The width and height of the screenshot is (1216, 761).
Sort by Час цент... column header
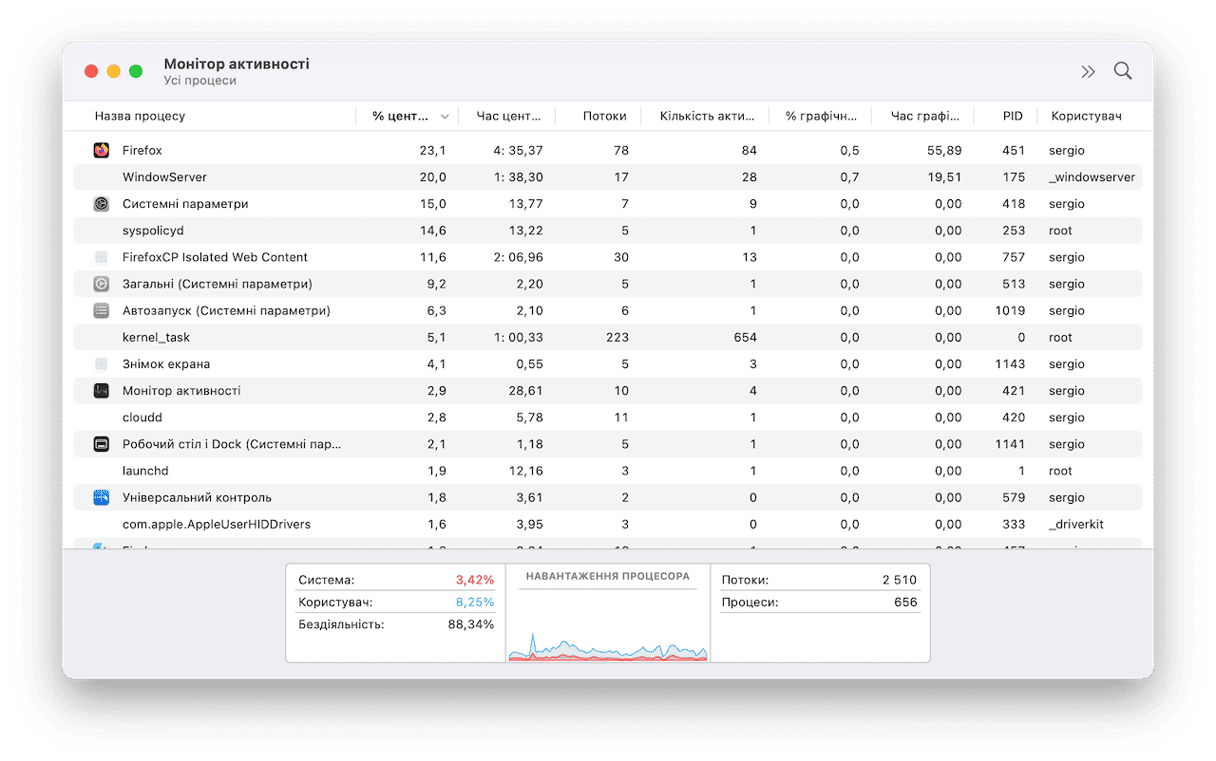pyautogui.click(x=509, y=116)
